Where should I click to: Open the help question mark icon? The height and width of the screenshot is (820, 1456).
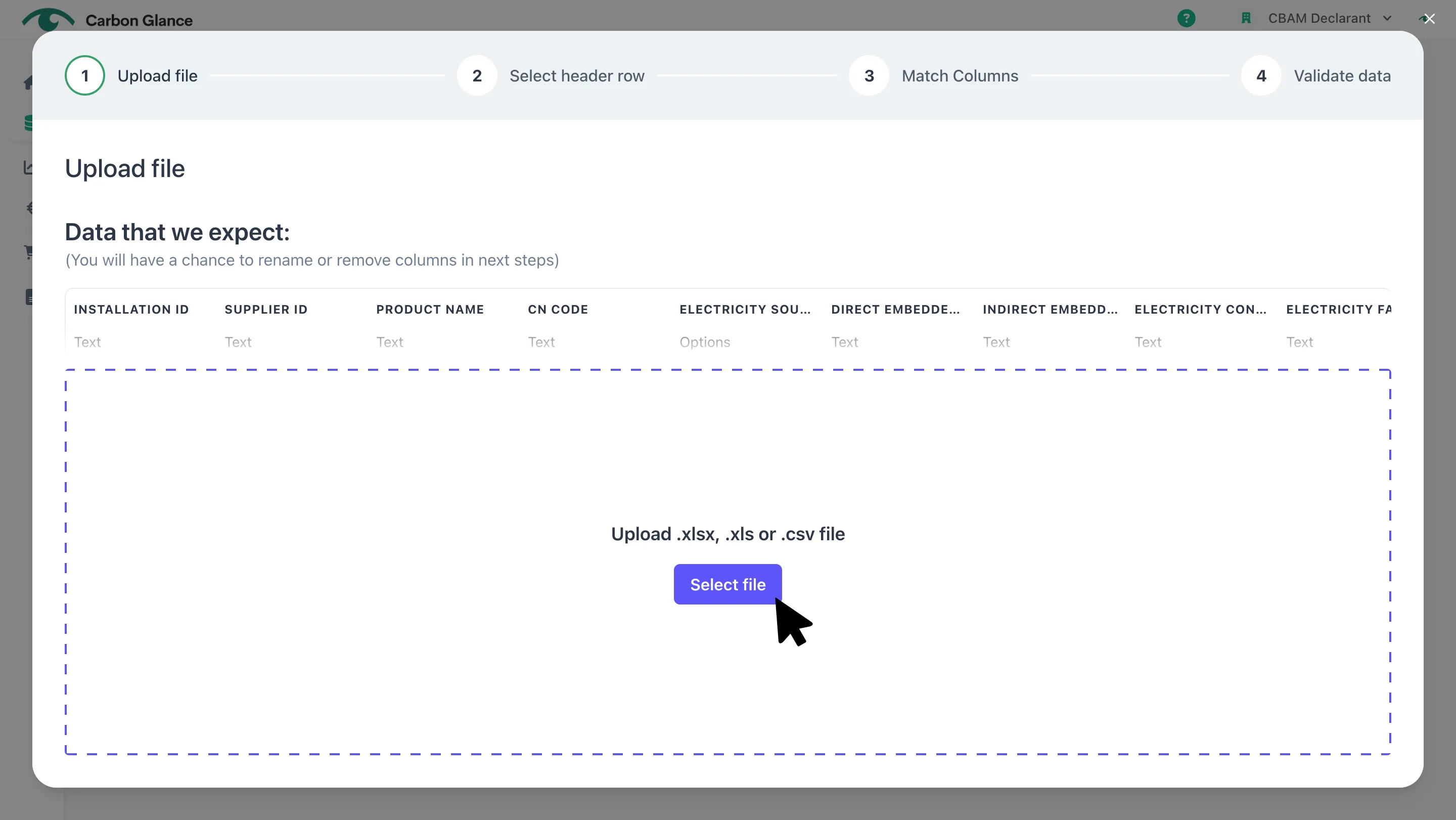(1186, 18)
